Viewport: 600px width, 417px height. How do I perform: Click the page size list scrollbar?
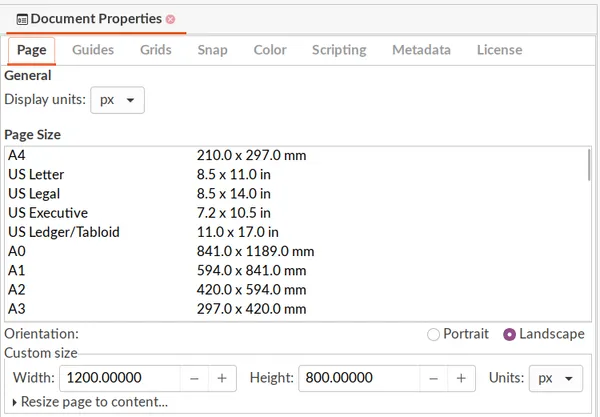[x=589, y=165]
